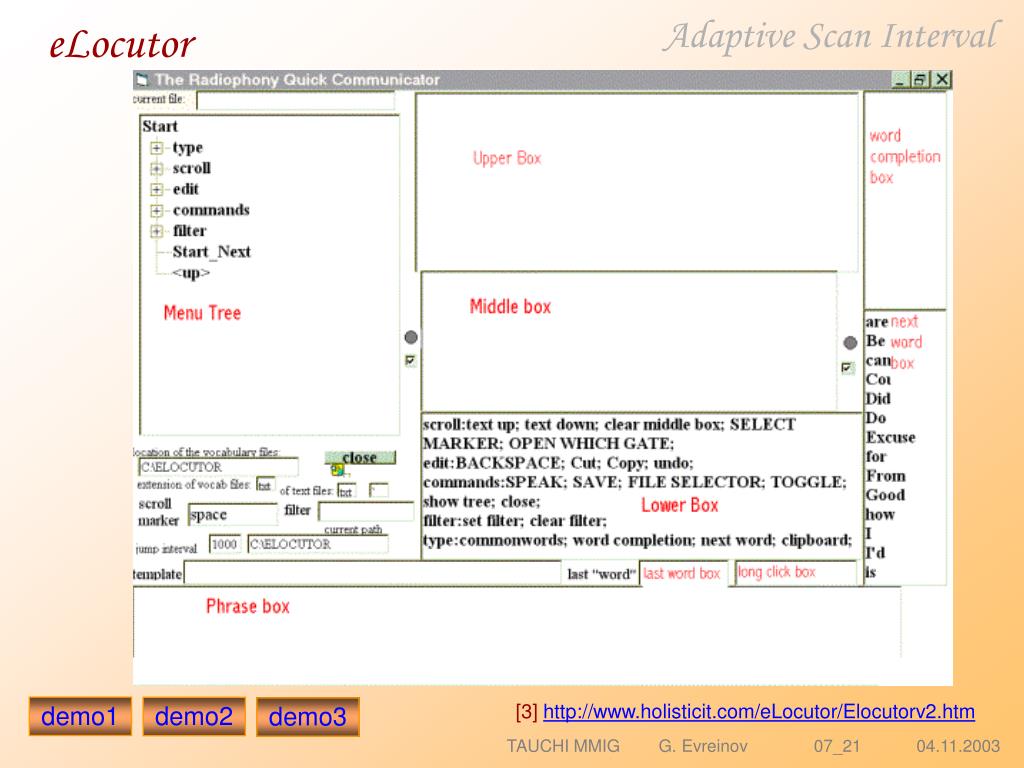Viewport: 1024px width, 768px height.
Task: Expand the filter node in menu tree
Action: [156, 231]
